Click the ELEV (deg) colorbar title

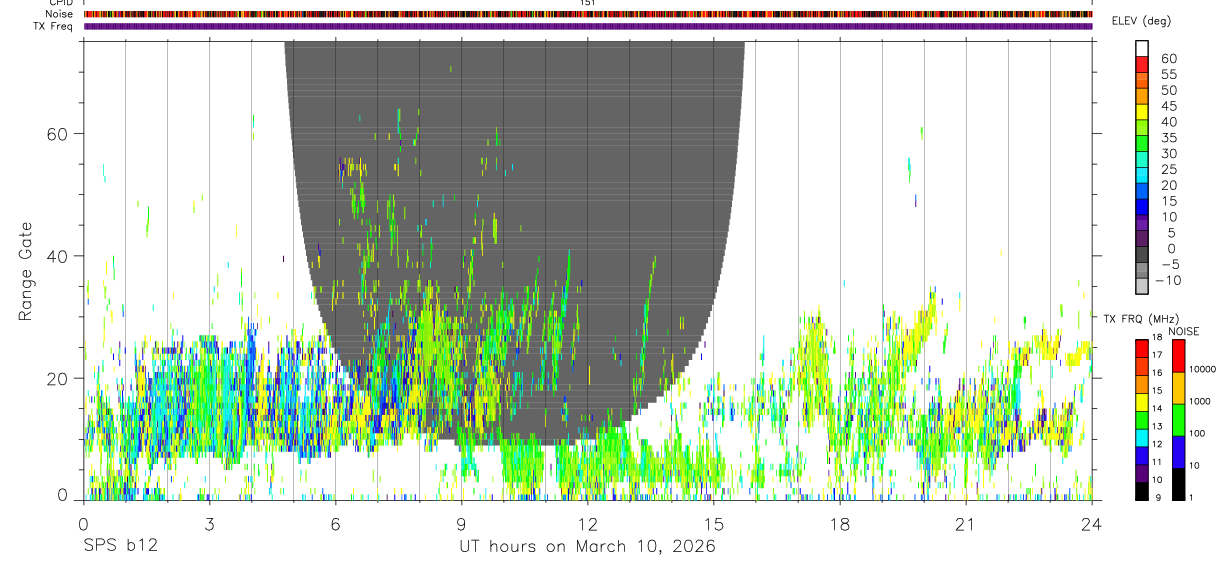point(1142,21)
